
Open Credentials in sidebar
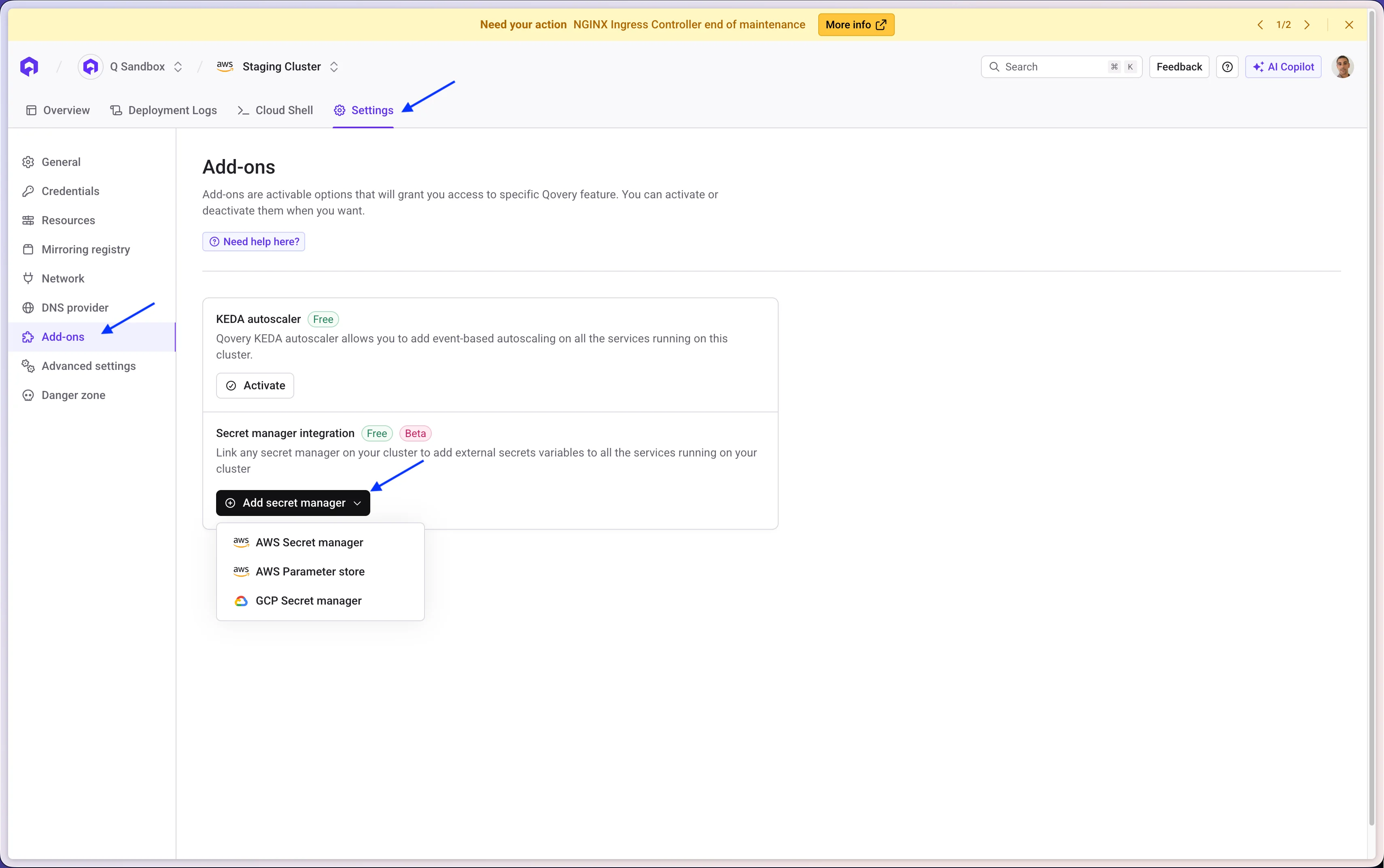click(92, 191)
